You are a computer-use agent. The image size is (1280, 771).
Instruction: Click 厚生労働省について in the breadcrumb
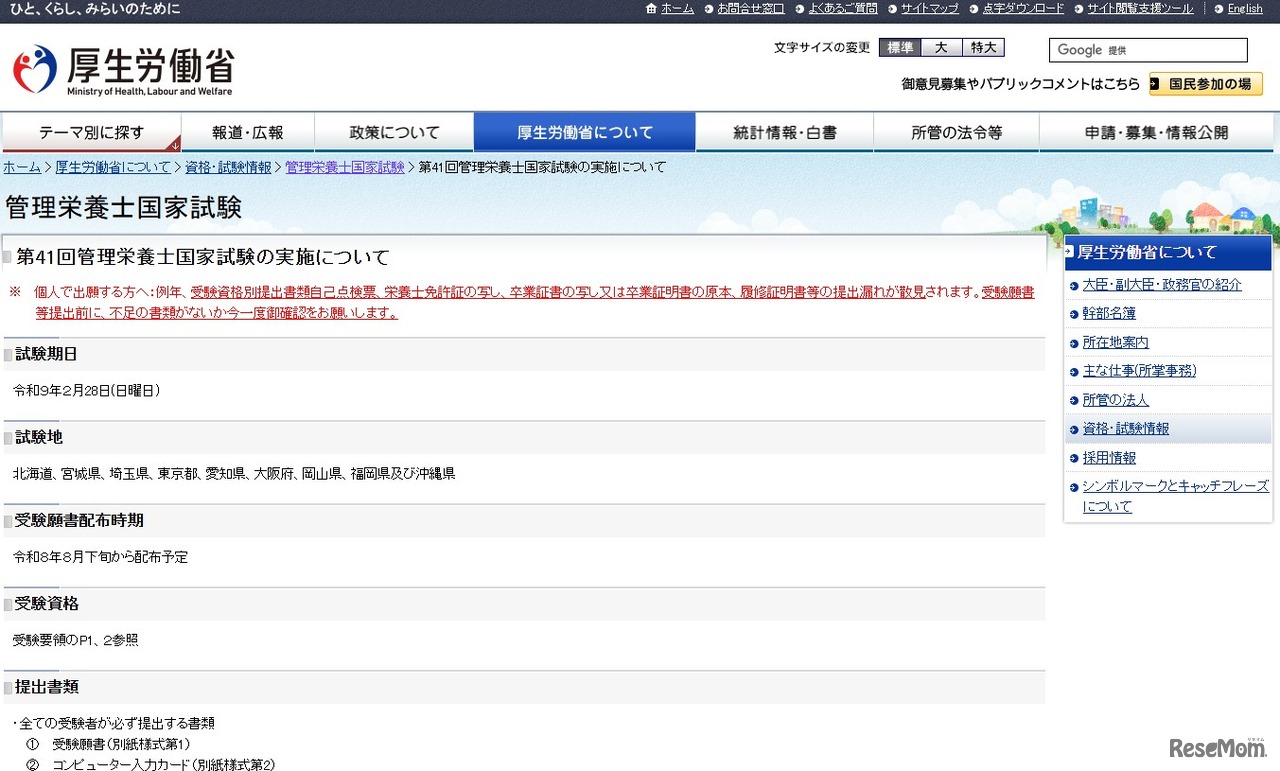[113, 167]
